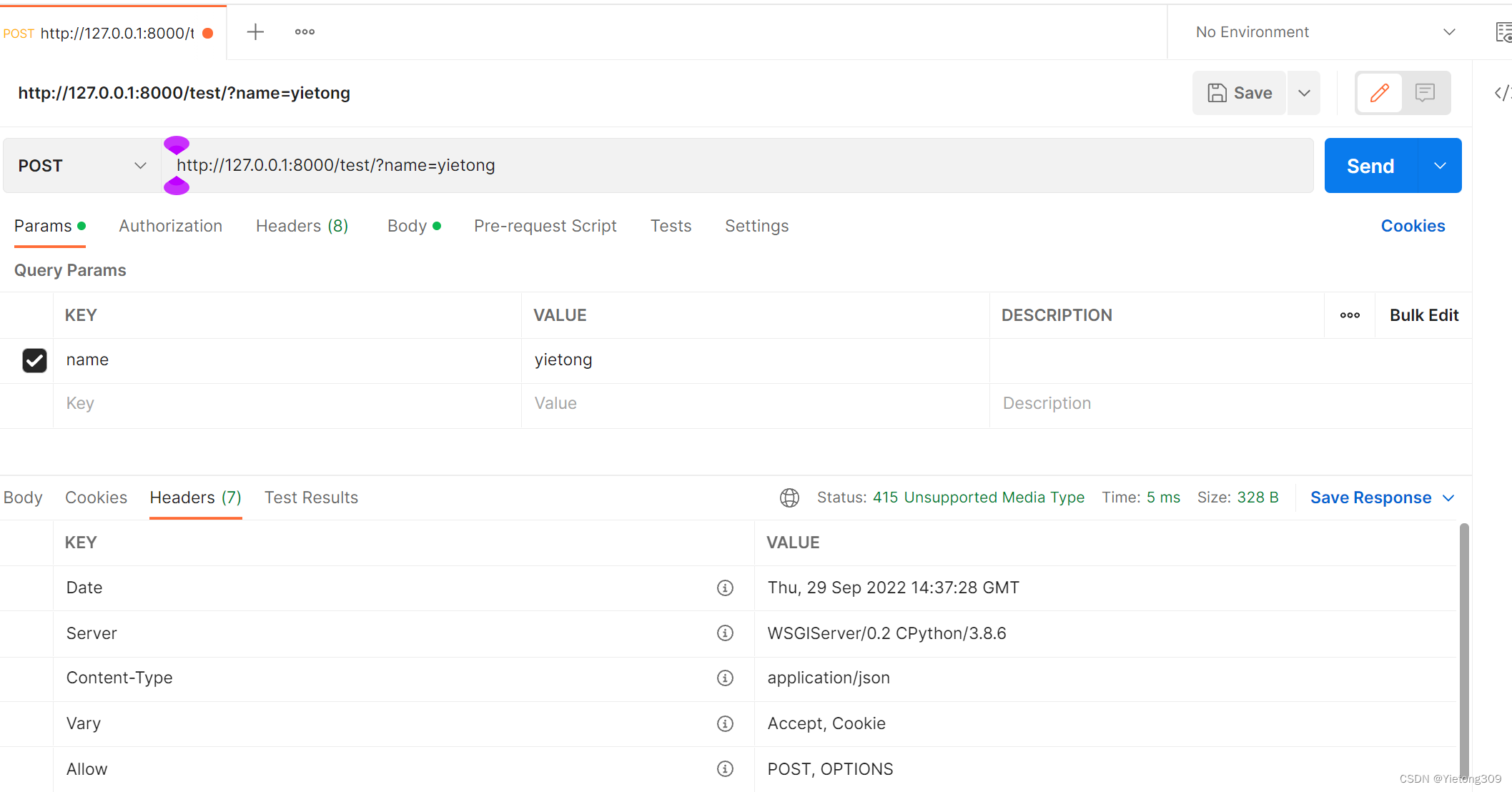
Task: Expand the Save options arrow
Action: pyautogui.click(x=1304, y=93)
